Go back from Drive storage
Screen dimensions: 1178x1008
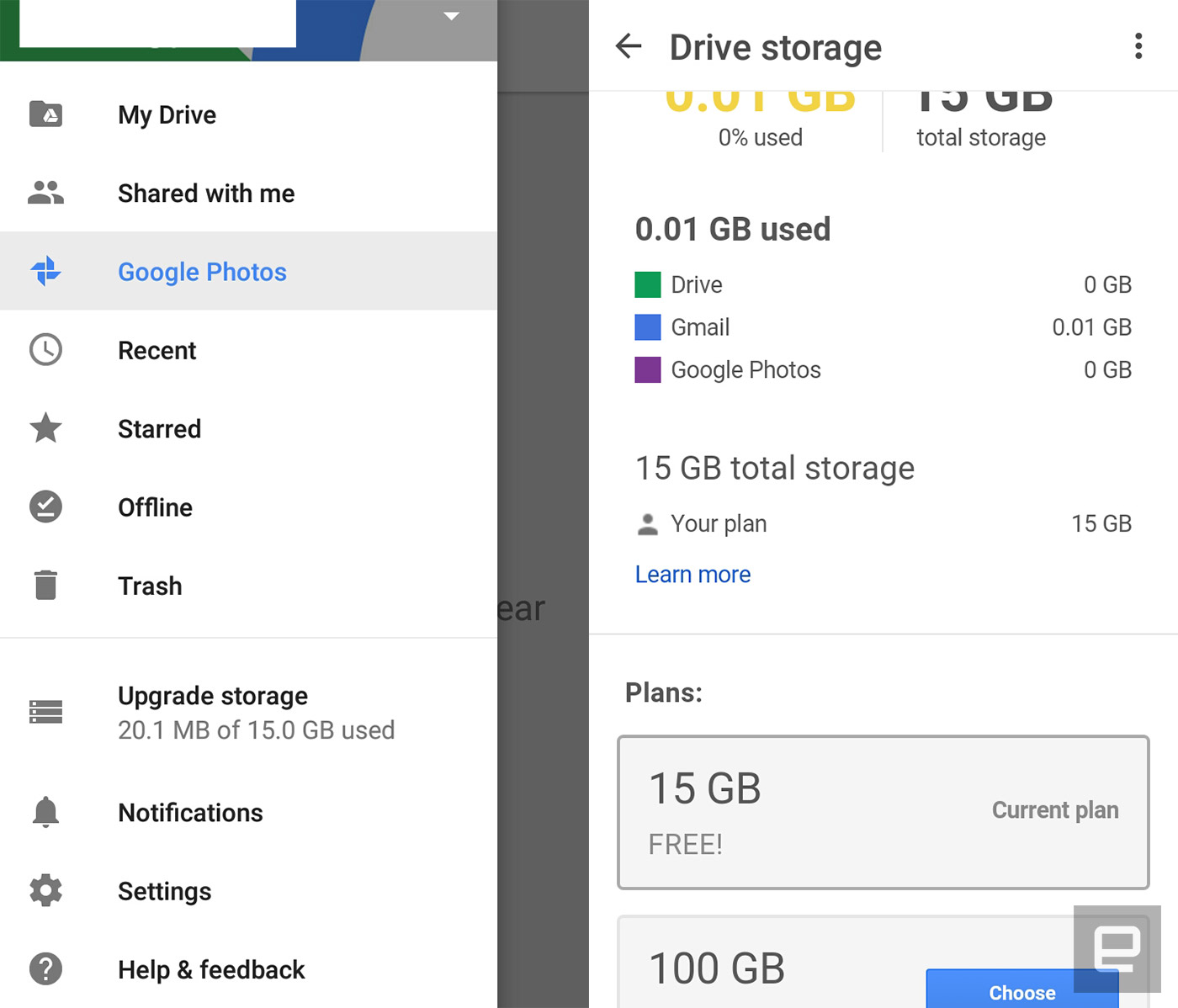coord(629,46)
